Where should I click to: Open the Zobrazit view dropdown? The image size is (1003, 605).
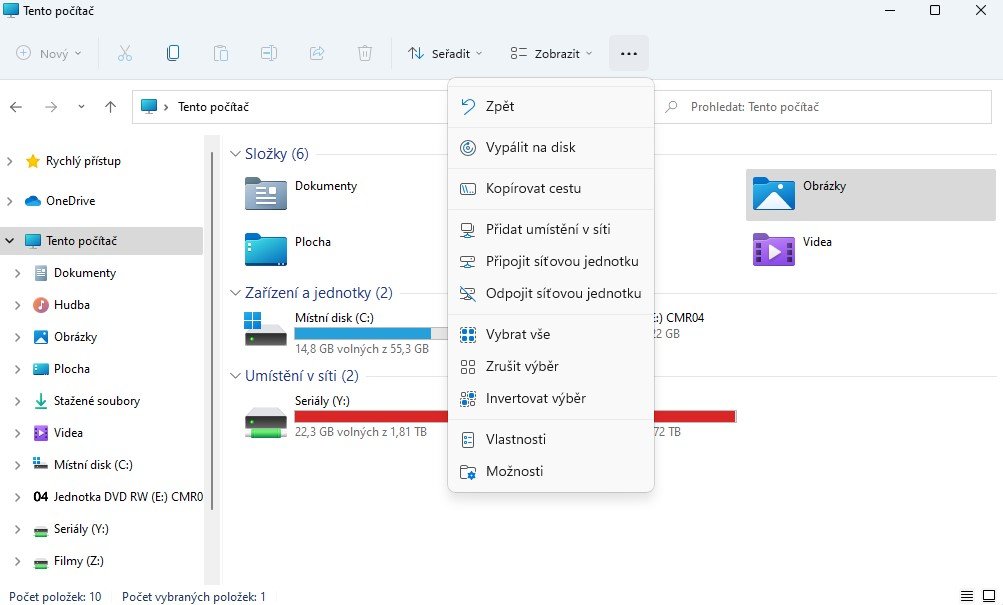pyautogui.click(x=551, y=53)
